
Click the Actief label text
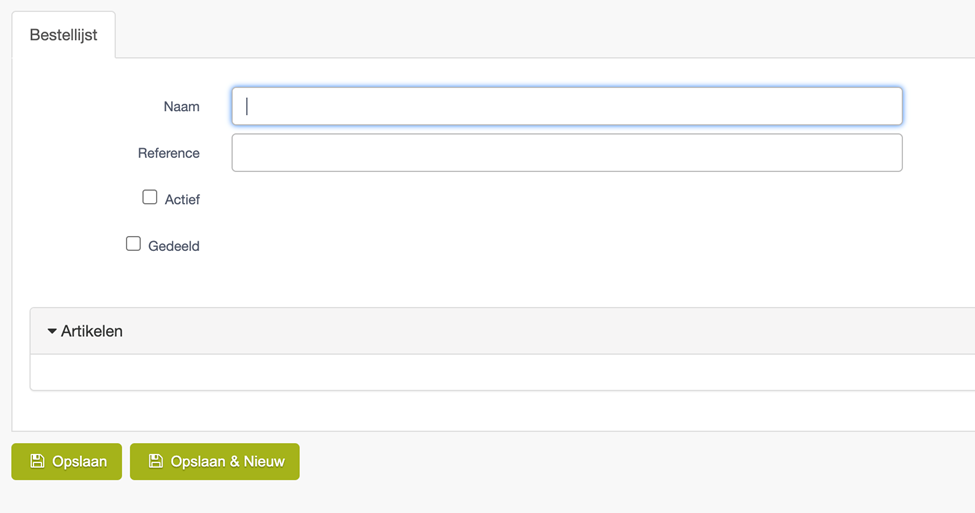point(182,200)
